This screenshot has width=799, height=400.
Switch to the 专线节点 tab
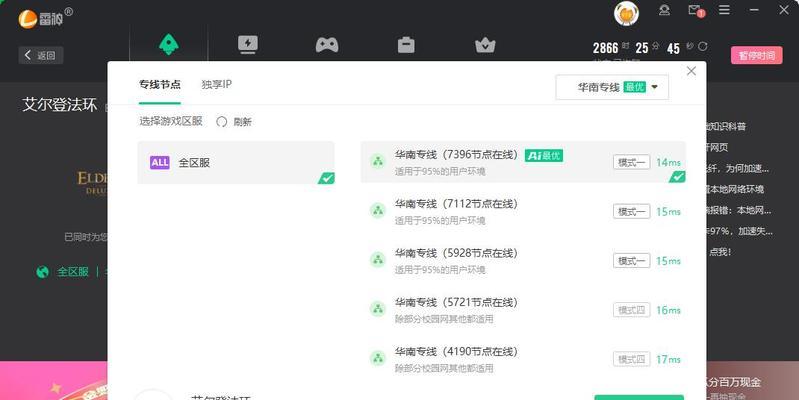pyautogui.click(x=159, y=85)
